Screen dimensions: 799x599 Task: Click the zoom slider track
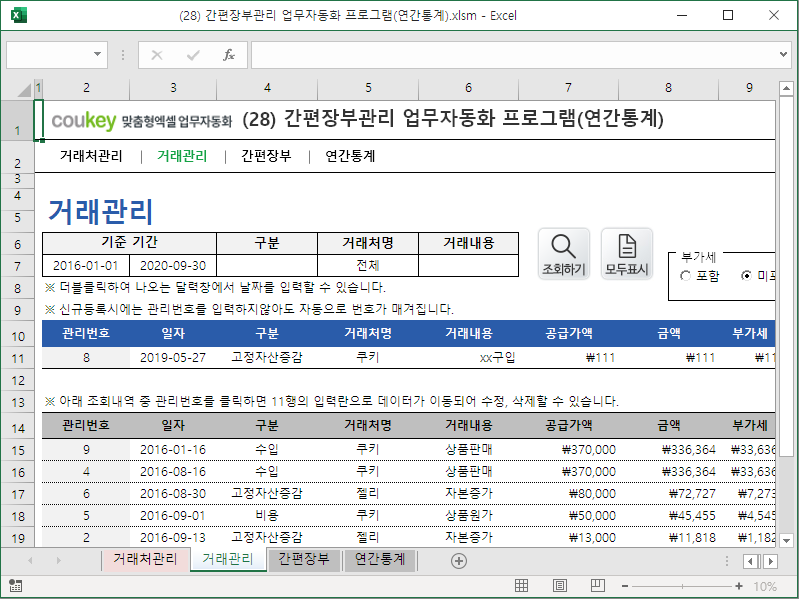(x=682, y=586)
